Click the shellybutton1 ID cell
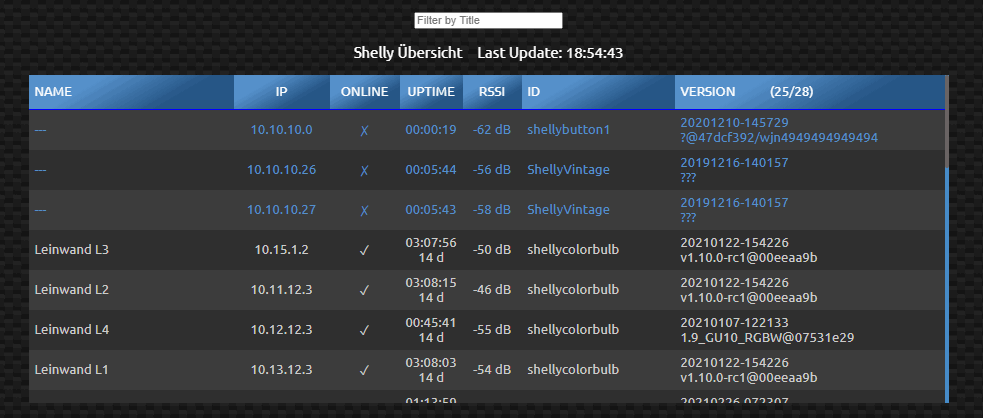This screenshot has width=983, height=418. click(x=598, y=130)
